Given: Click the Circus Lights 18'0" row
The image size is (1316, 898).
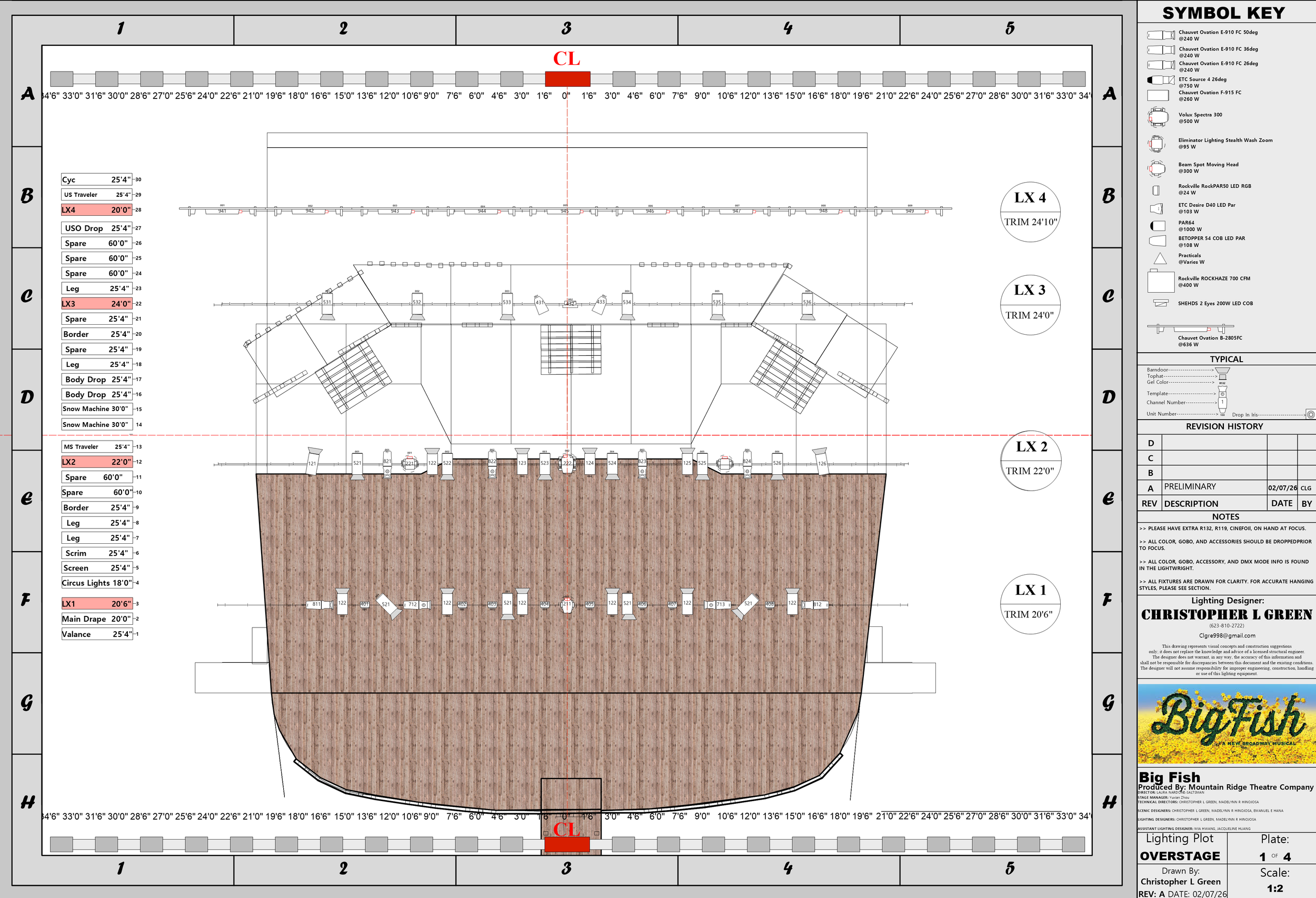Looking at the screenshot, I should tap(96, 583).
